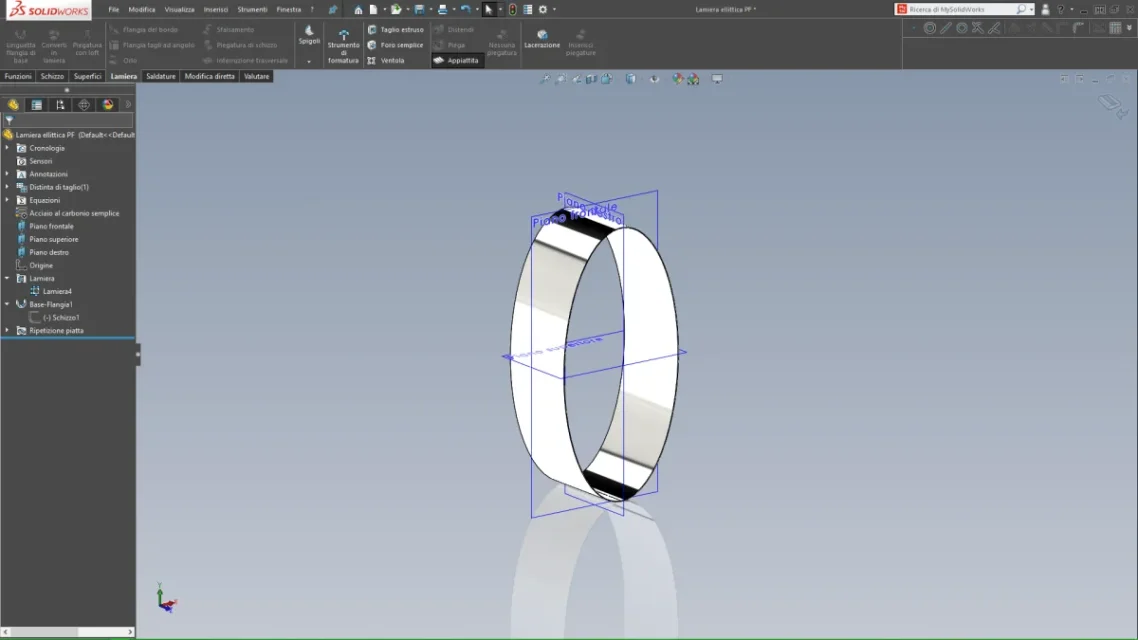The image size is (1138, 640).
Task: Open the Inserisci menu
Action: point(216,9)
